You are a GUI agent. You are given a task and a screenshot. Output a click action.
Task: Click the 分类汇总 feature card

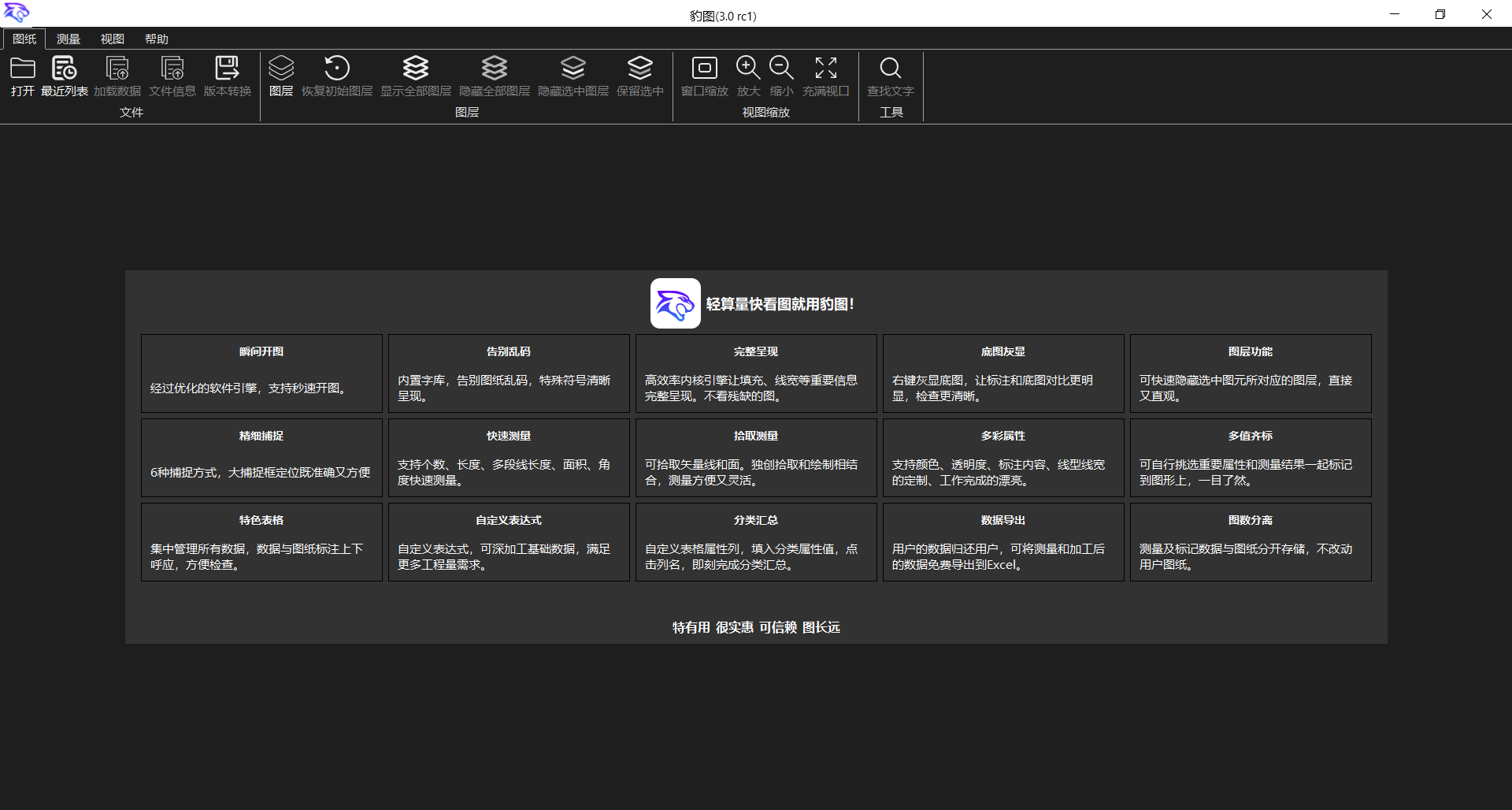(x=756, y=542)
